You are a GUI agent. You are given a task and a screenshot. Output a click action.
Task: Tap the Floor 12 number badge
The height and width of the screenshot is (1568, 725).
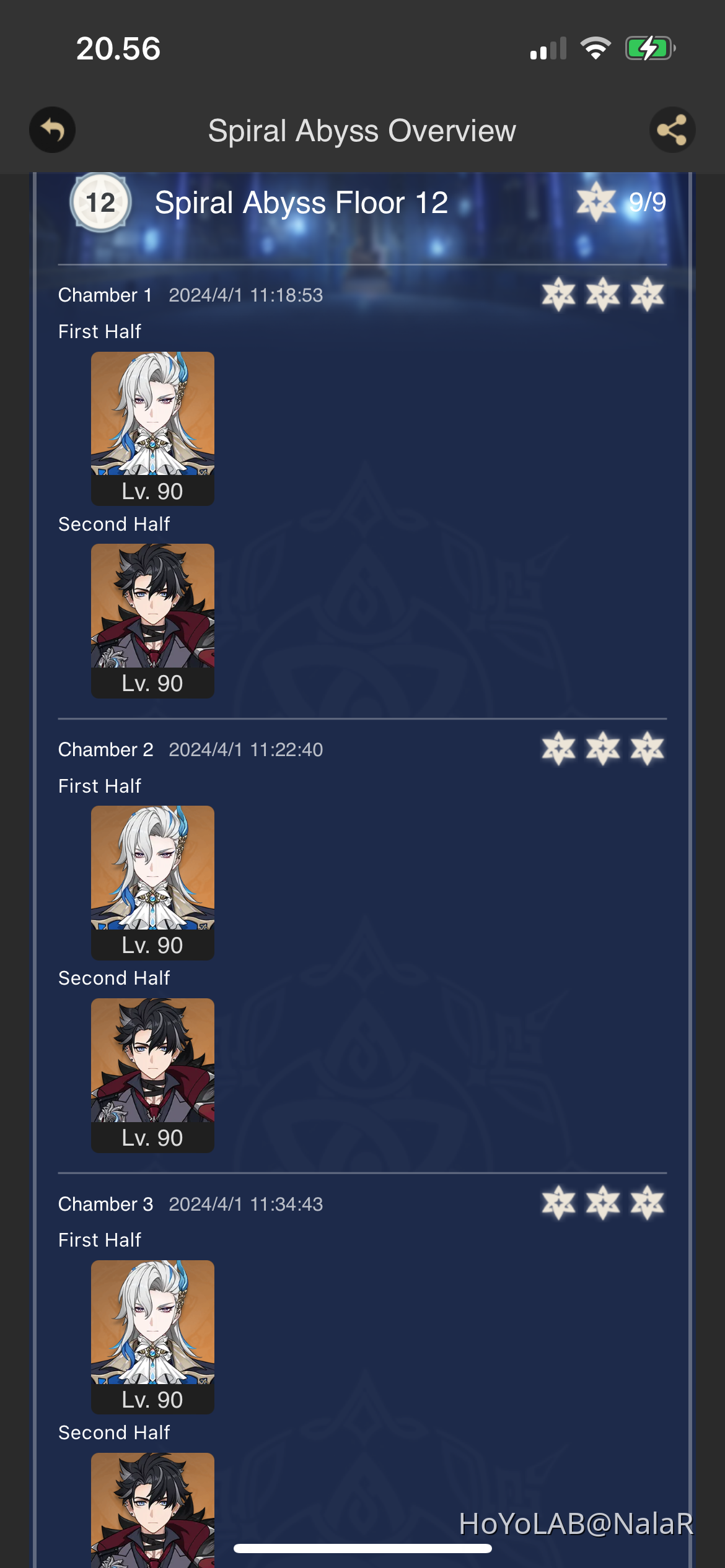(x=100, y=203)
